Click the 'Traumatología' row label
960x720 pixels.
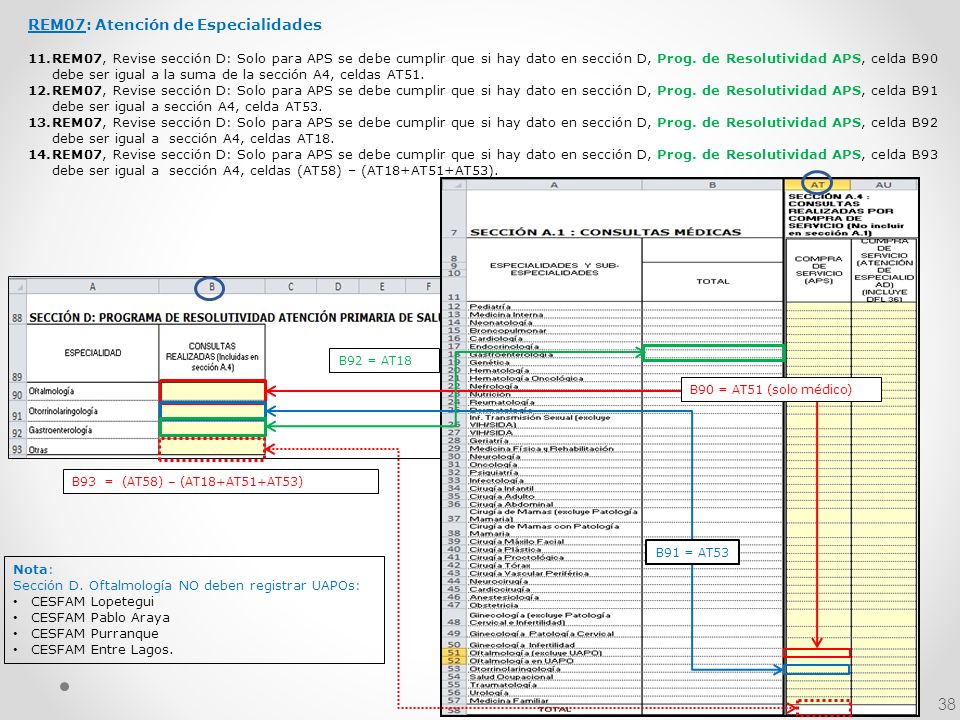pos(503,684)
